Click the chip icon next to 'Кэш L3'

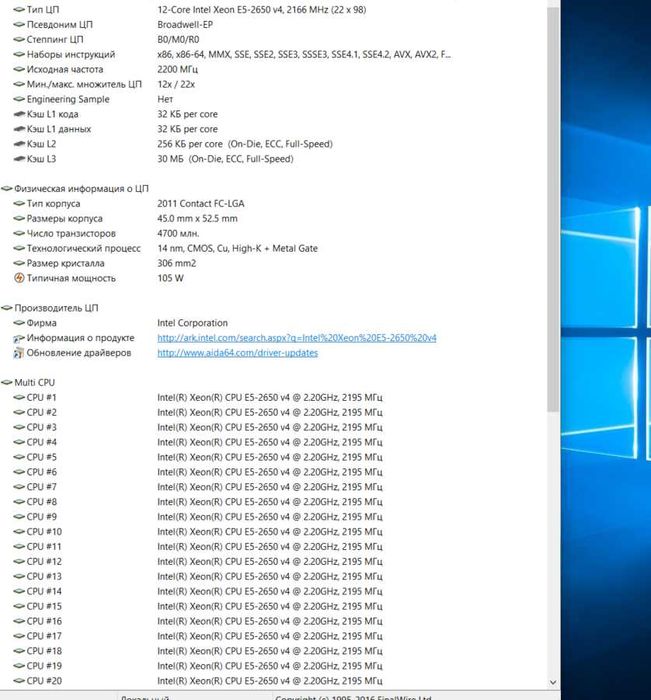(19, 158)
